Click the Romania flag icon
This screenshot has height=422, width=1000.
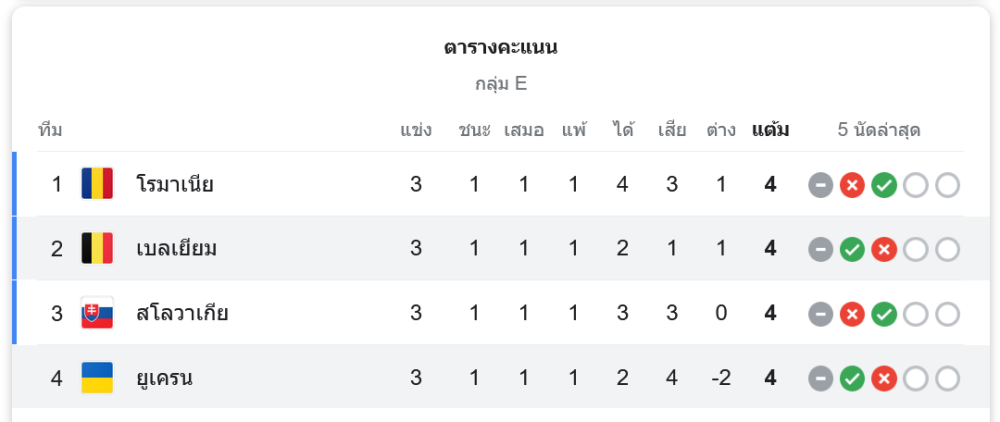pos(97,184)
